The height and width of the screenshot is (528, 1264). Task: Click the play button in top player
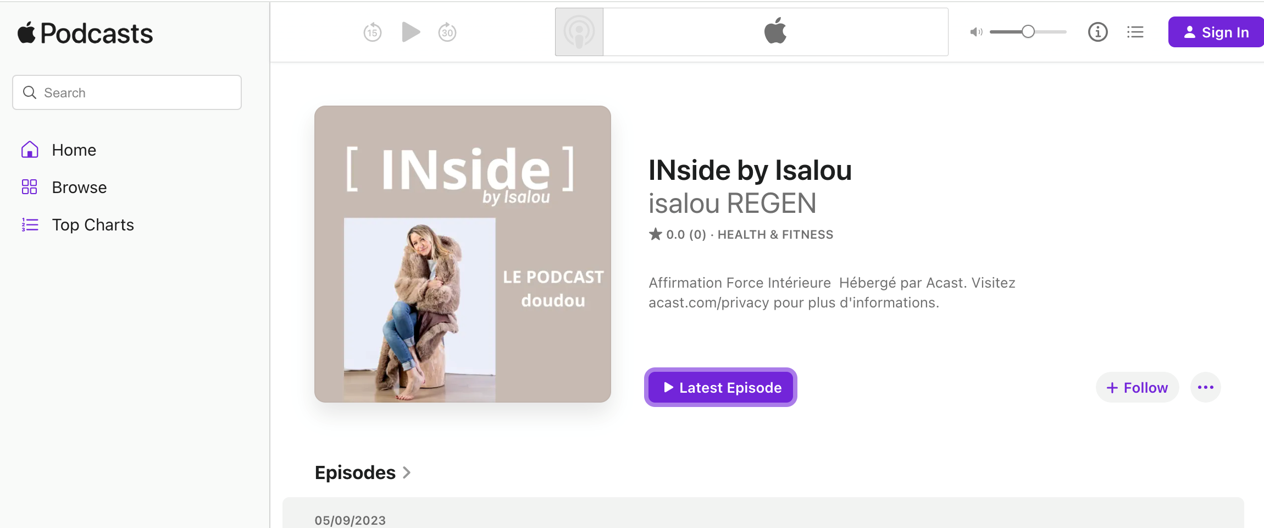pyautogui.click(x=411, y=32)
